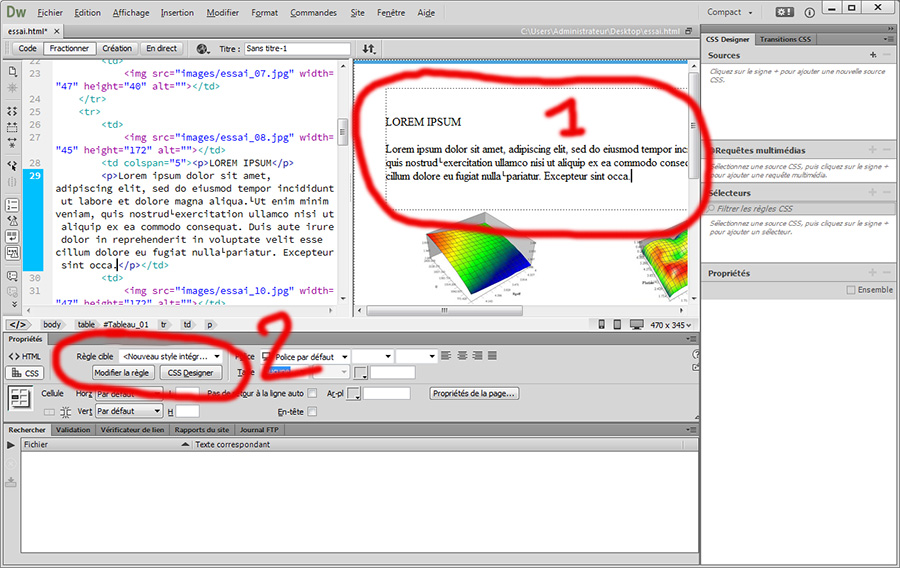Click the apply comment icon
The width and height of the screenshot is (900, 568).
click(x=12, y=276)
